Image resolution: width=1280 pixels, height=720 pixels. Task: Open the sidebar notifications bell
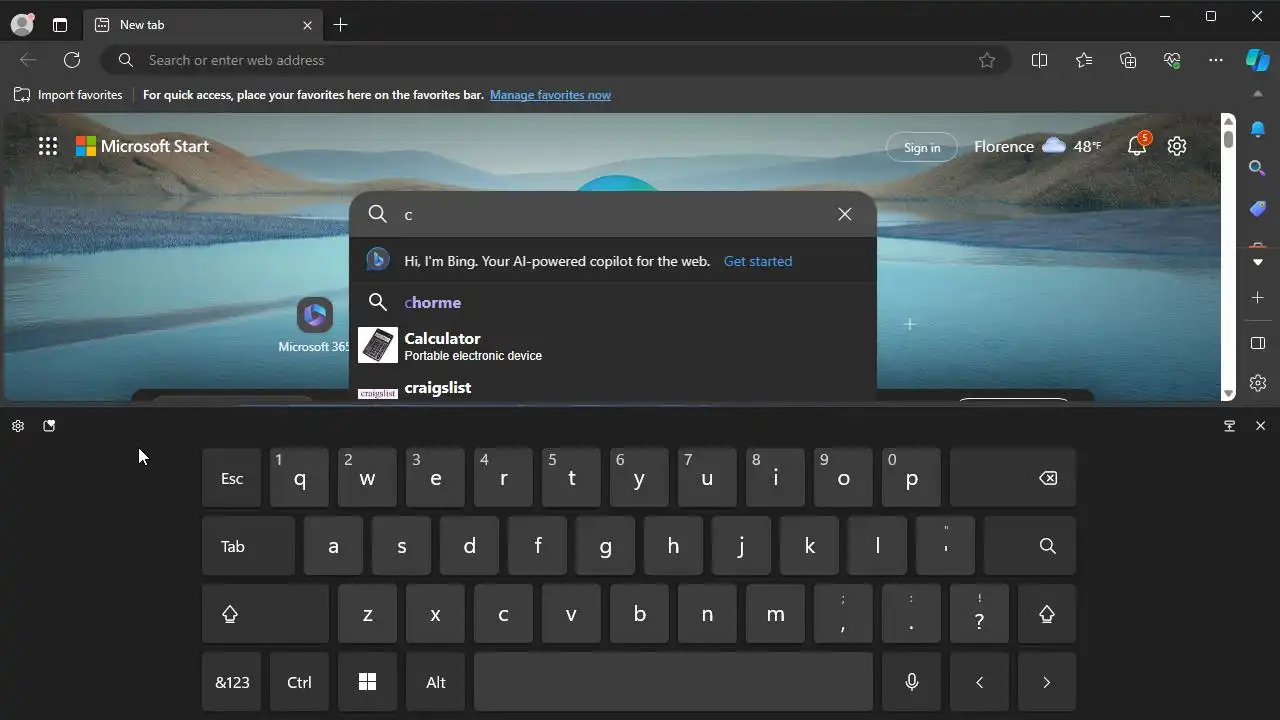[x=1258, y=129]
